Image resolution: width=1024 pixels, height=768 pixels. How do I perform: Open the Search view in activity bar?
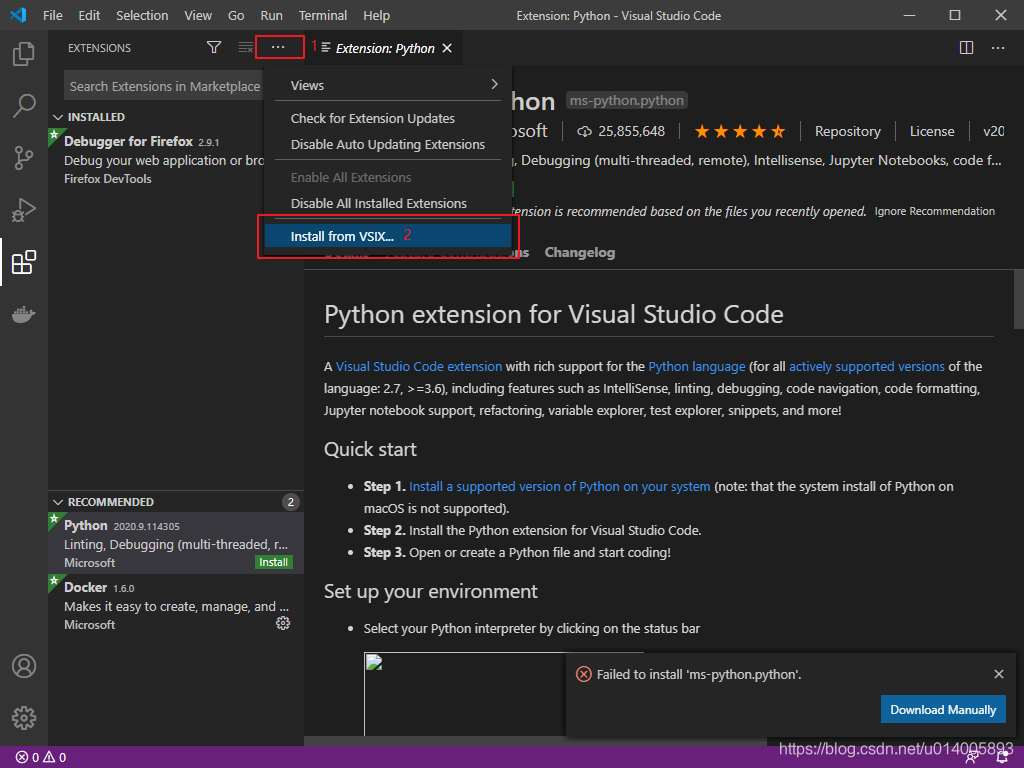click(24, 105)
